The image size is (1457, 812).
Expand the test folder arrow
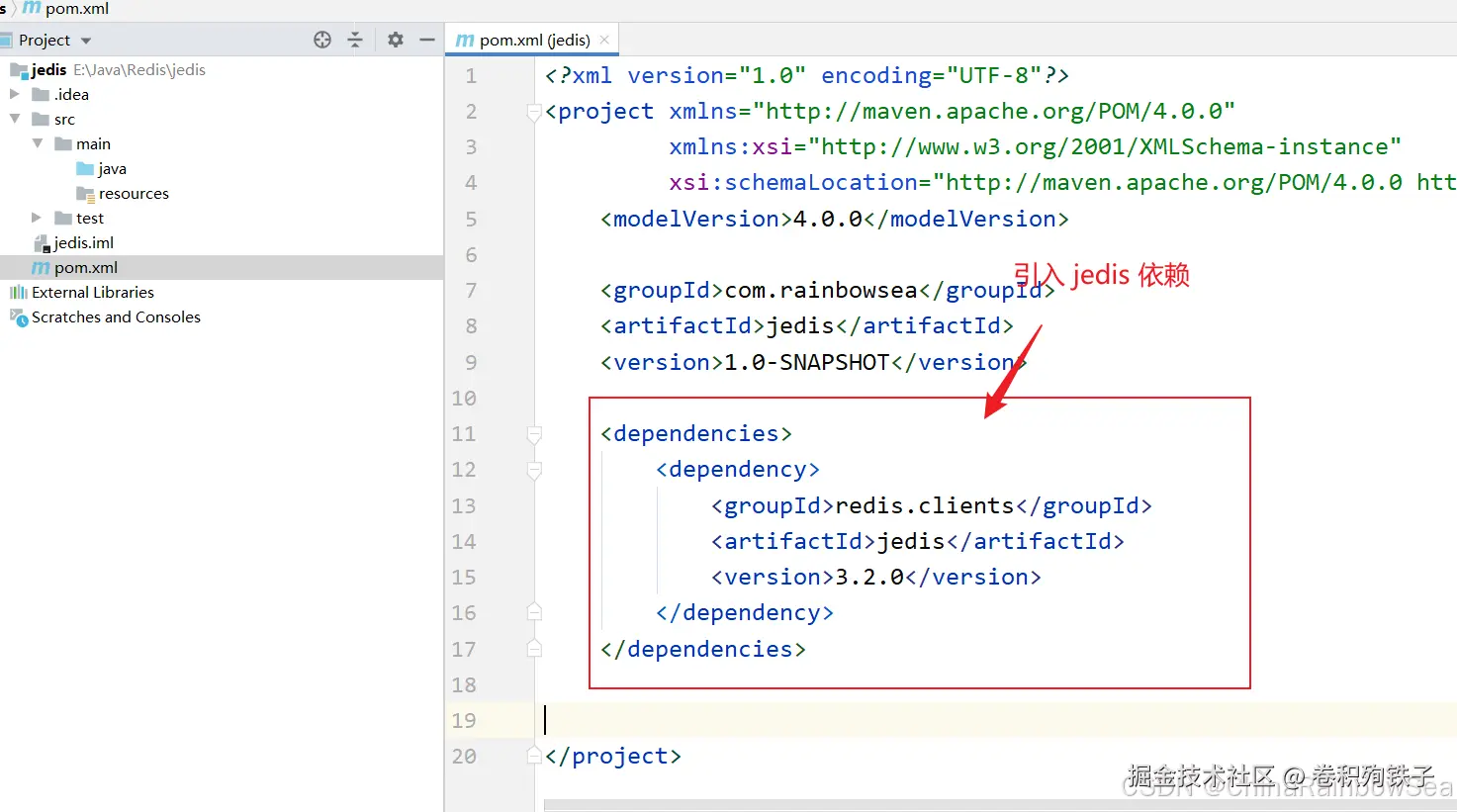[x=37, y=218]
